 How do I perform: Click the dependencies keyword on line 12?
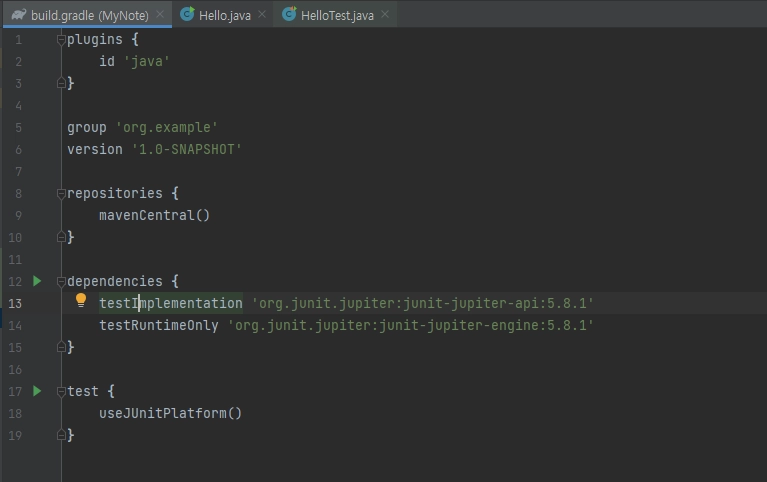point(115,281)
